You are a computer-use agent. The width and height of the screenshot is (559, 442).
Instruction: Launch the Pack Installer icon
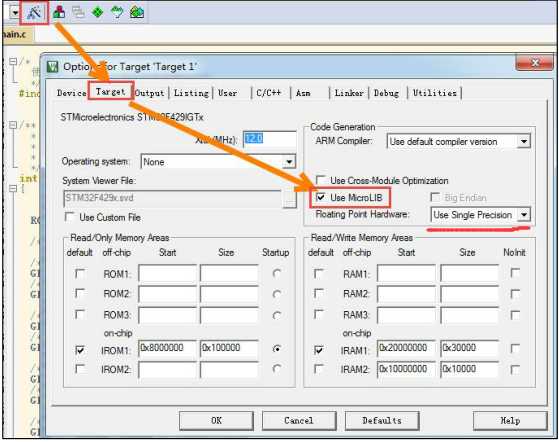tap(137, 12)
